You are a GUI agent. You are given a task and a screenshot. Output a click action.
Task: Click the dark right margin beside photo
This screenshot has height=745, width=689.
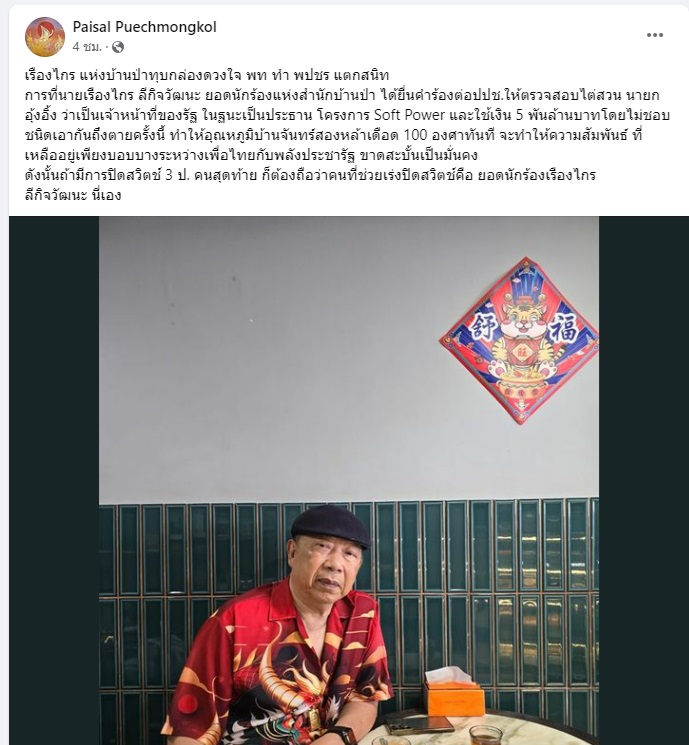click(x=643, y=480)
